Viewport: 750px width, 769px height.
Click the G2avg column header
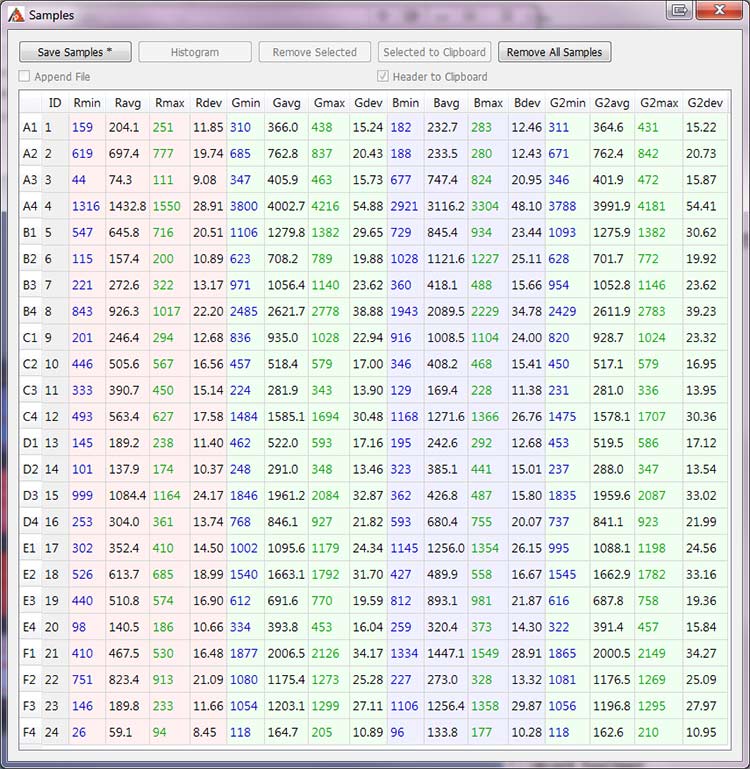pyautogui.click(x=612, y=103)
